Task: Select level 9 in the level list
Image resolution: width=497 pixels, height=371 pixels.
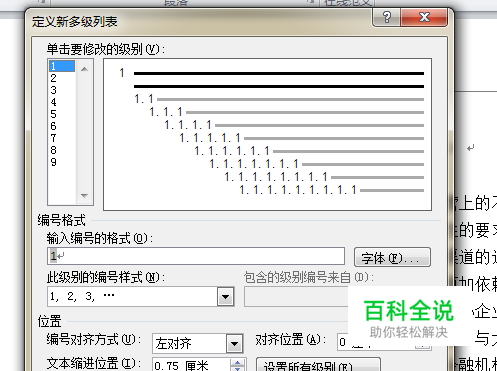Action: (62, 162)
